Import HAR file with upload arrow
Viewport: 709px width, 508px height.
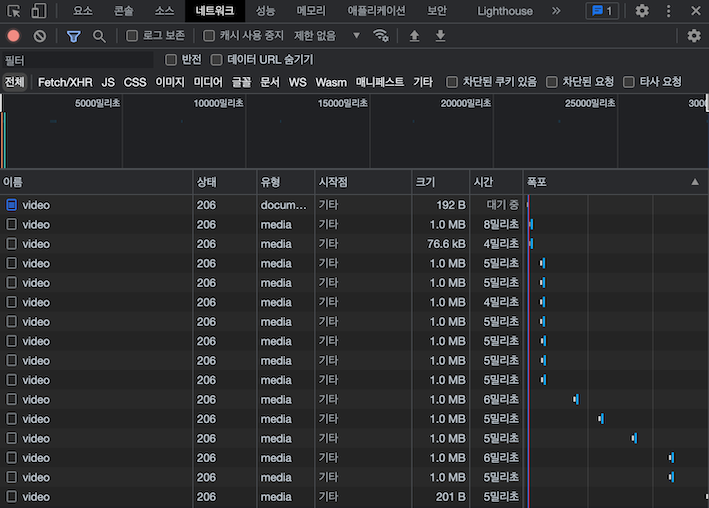pyautogui.click(x=414, y=36)
